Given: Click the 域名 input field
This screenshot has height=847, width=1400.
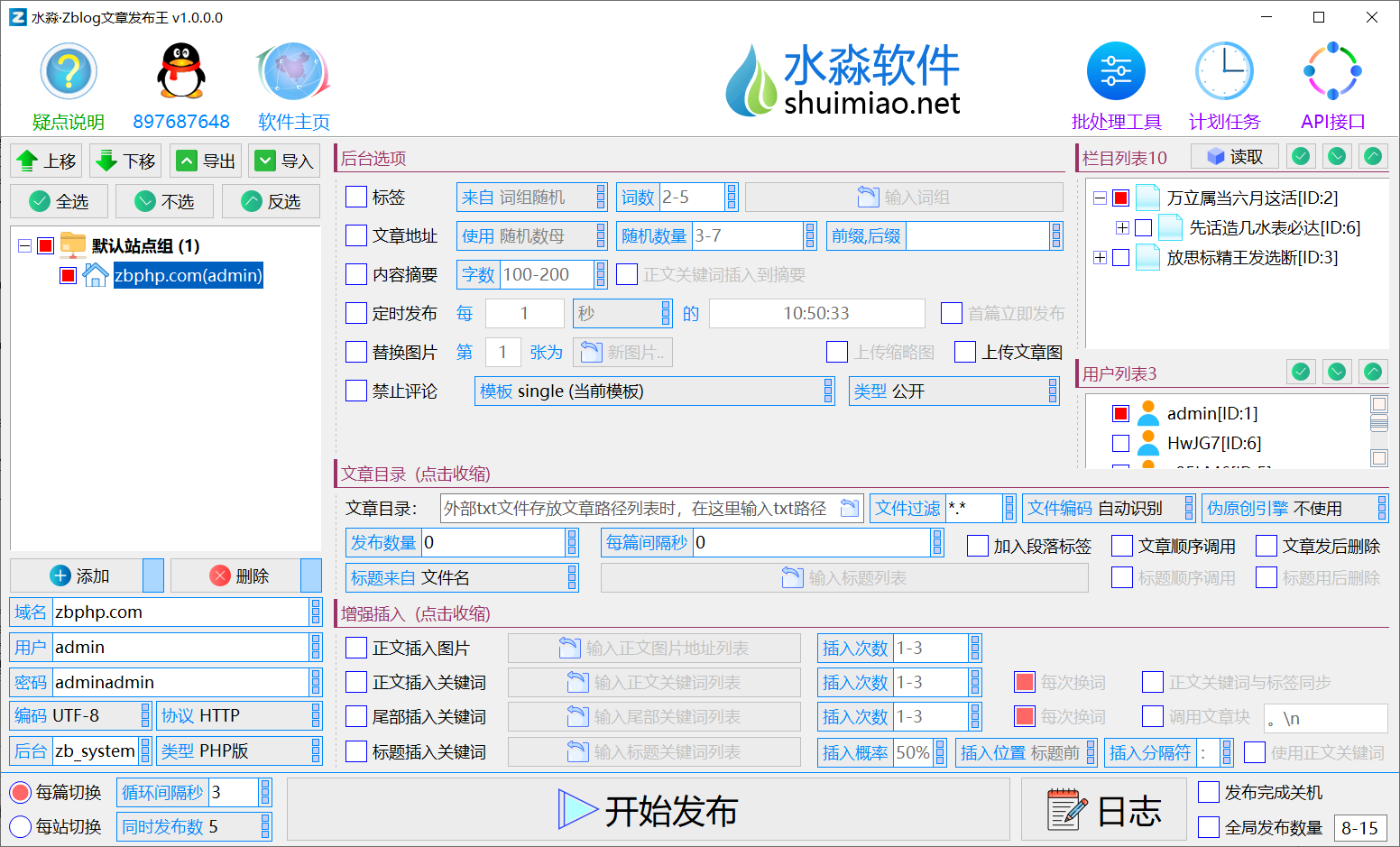Looking at the screenshot, I should coord(181,612).
